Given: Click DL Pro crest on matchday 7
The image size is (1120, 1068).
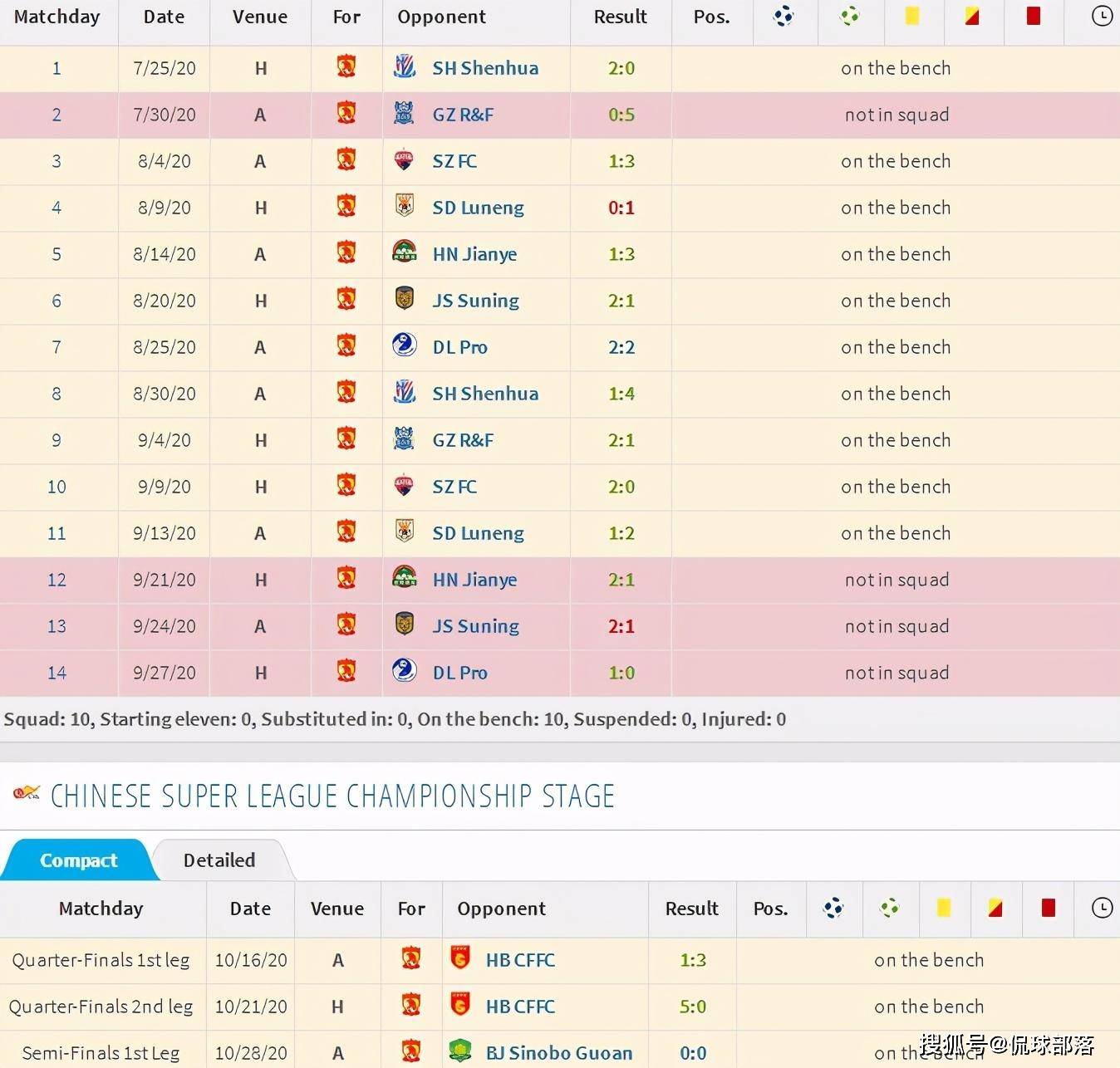Looking at the screenshot, I should pos(405,346).
